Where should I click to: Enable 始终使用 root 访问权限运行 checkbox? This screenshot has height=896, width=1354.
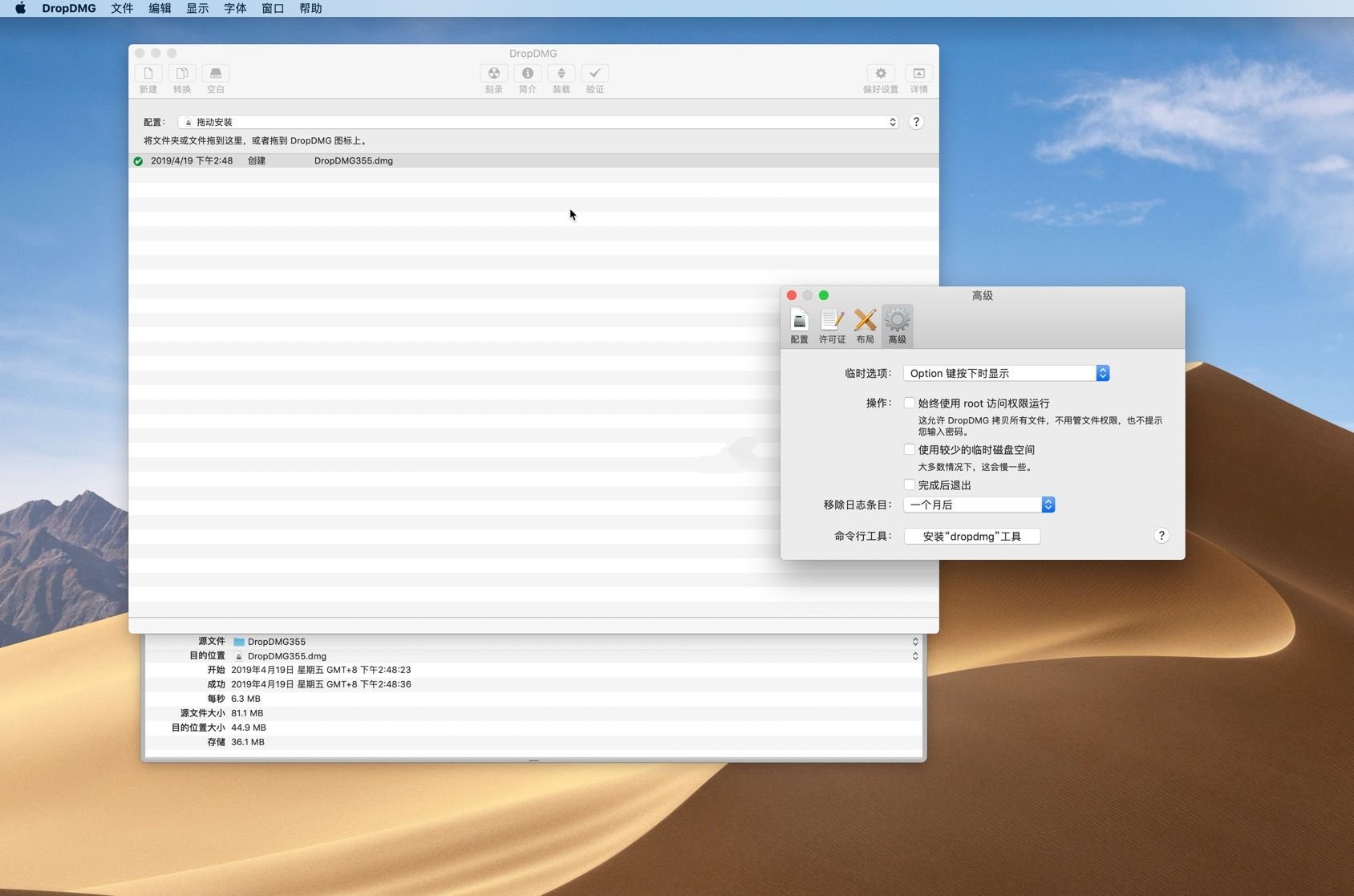pos(910,403)
